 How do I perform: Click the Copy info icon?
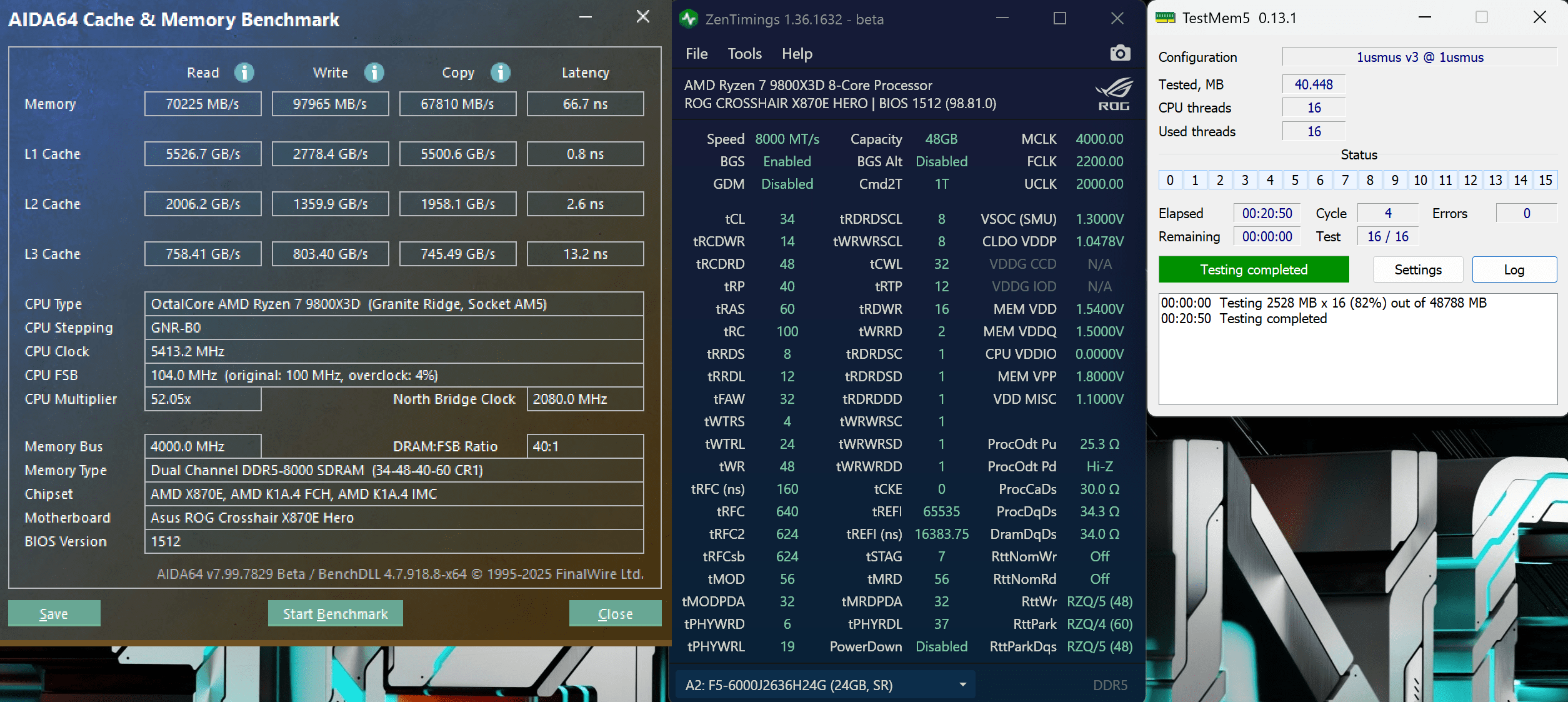click(500, 73)
